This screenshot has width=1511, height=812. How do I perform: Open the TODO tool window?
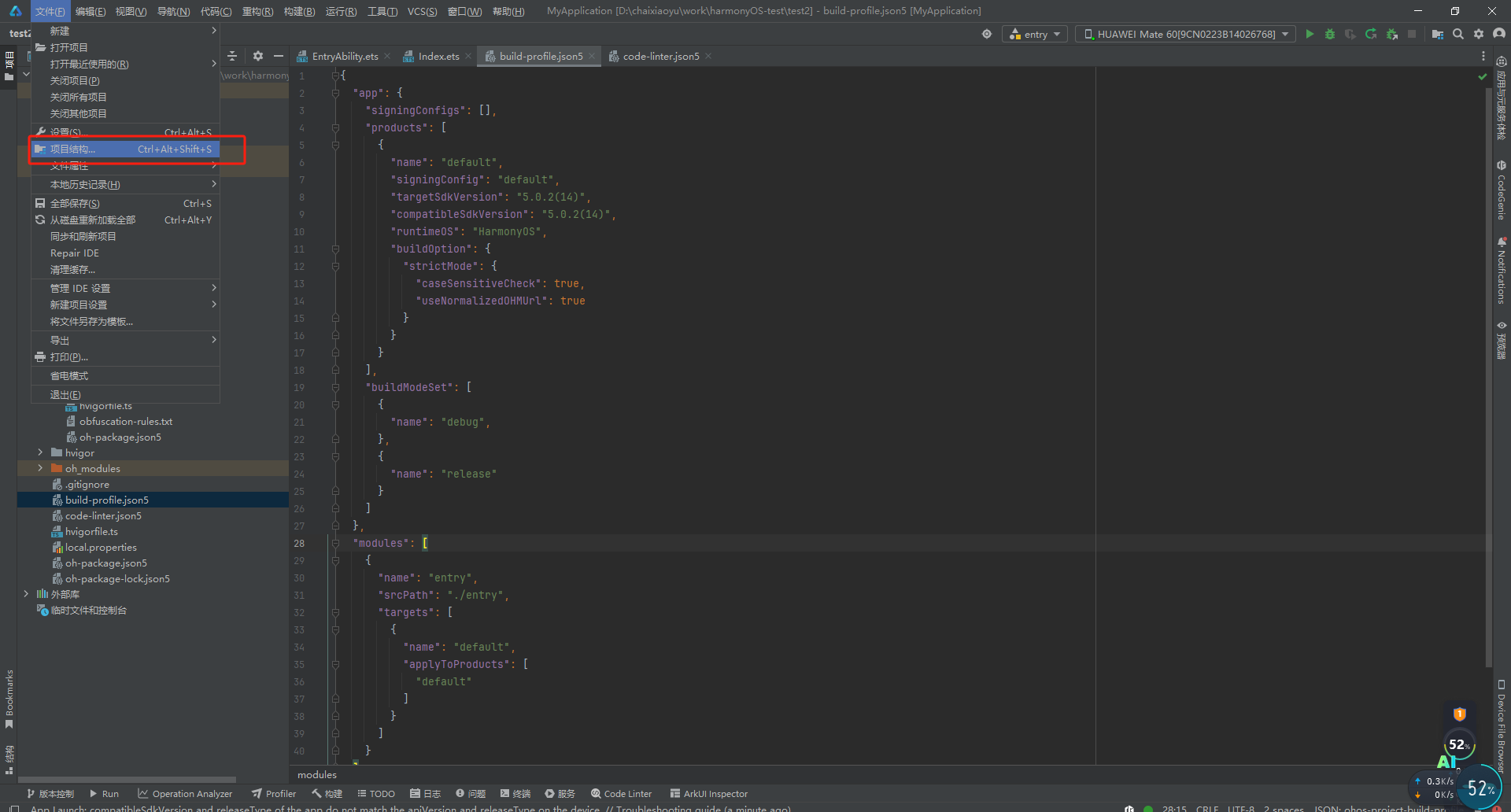coord(376,794)
